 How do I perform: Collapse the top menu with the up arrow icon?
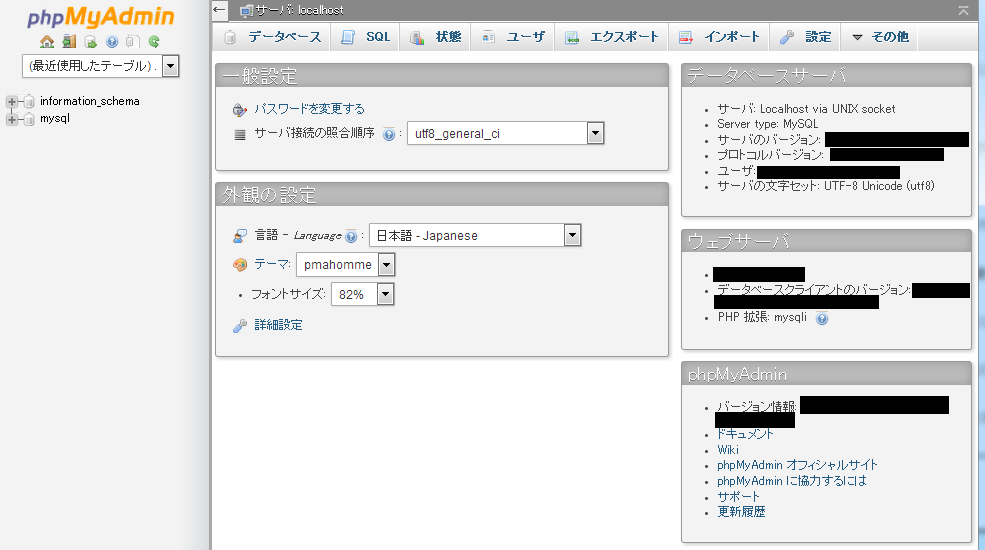pos(964,10)
